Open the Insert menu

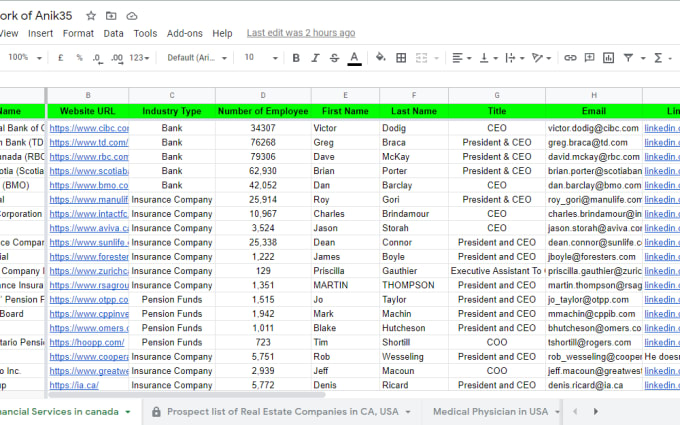[40, 33]
